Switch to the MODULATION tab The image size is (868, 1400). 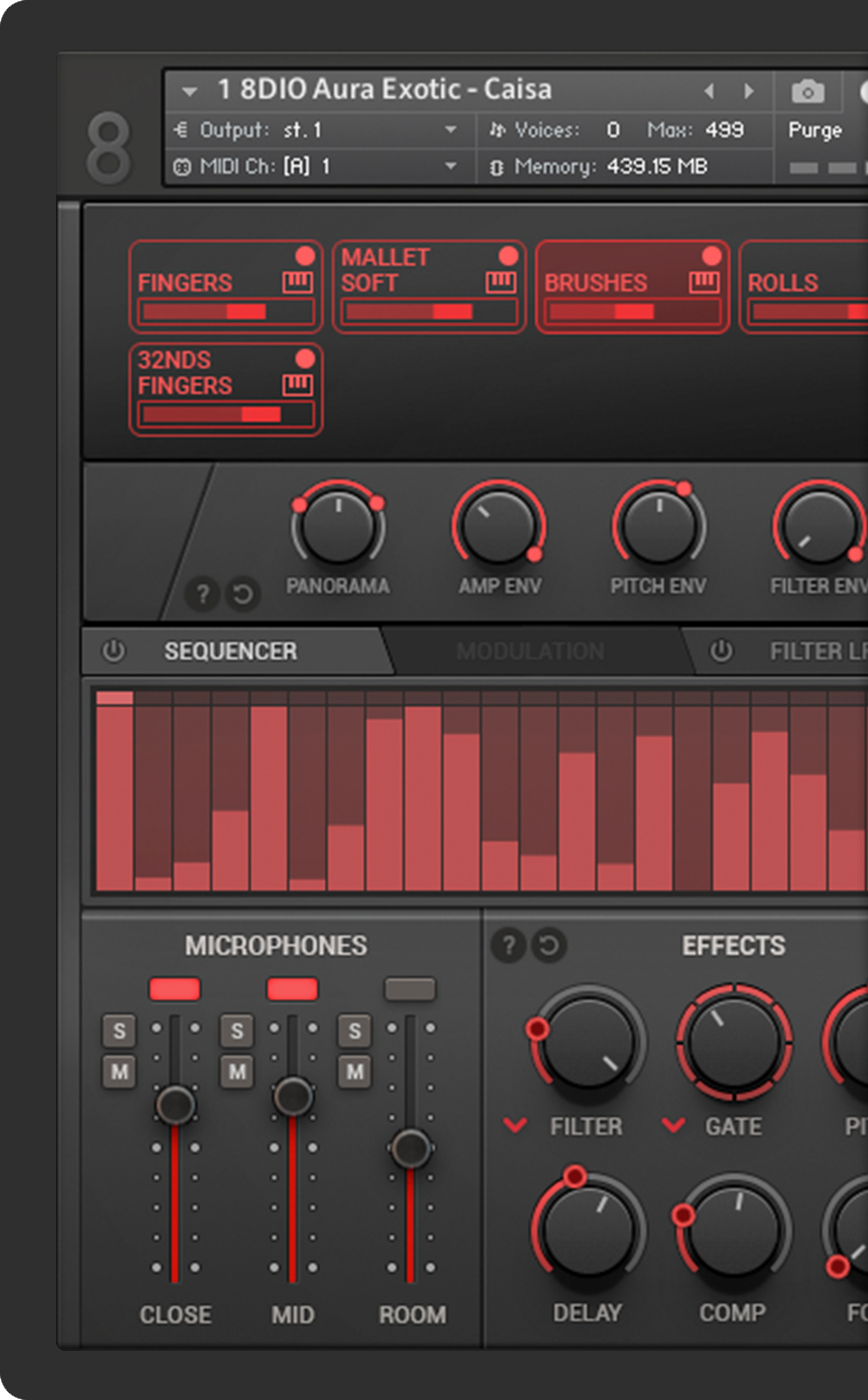530,651
